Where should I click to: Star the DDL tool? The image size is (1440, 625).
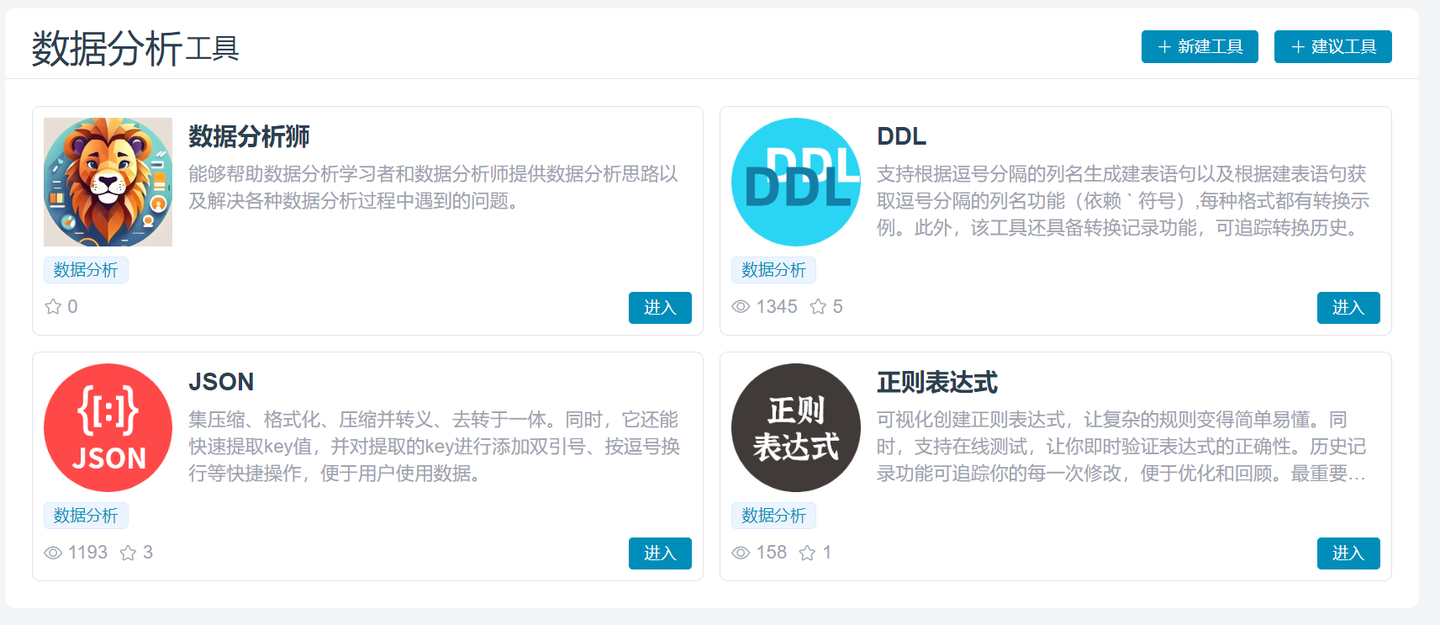tap(818, 307)
